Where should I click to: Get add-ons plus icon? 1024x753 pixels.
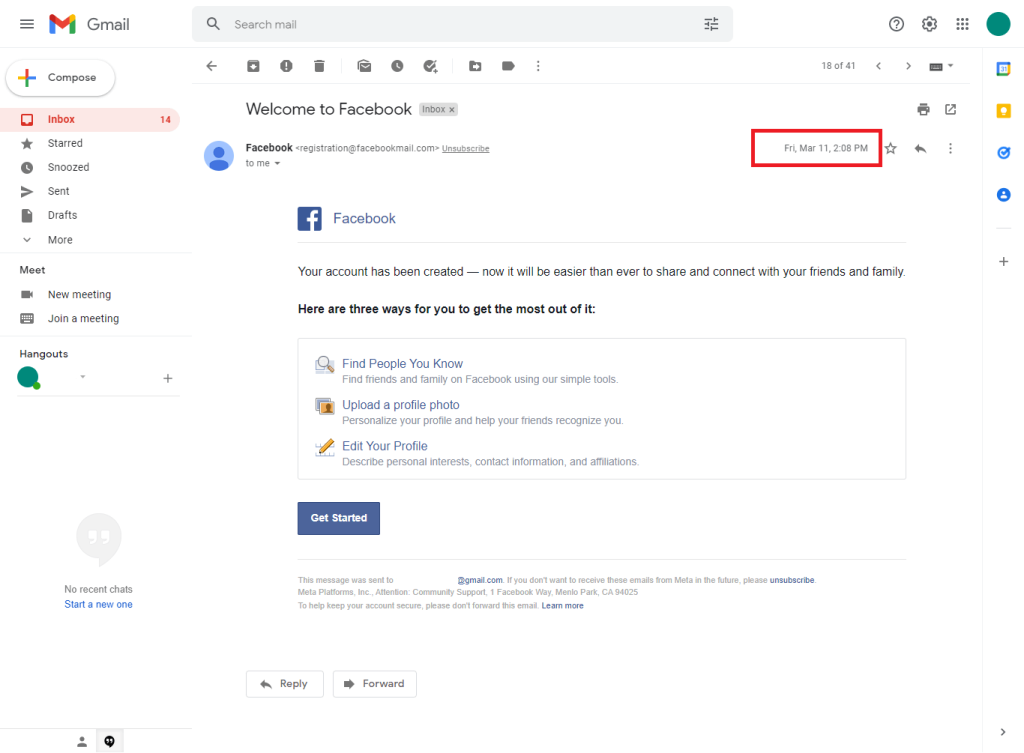click(1004, 261)
